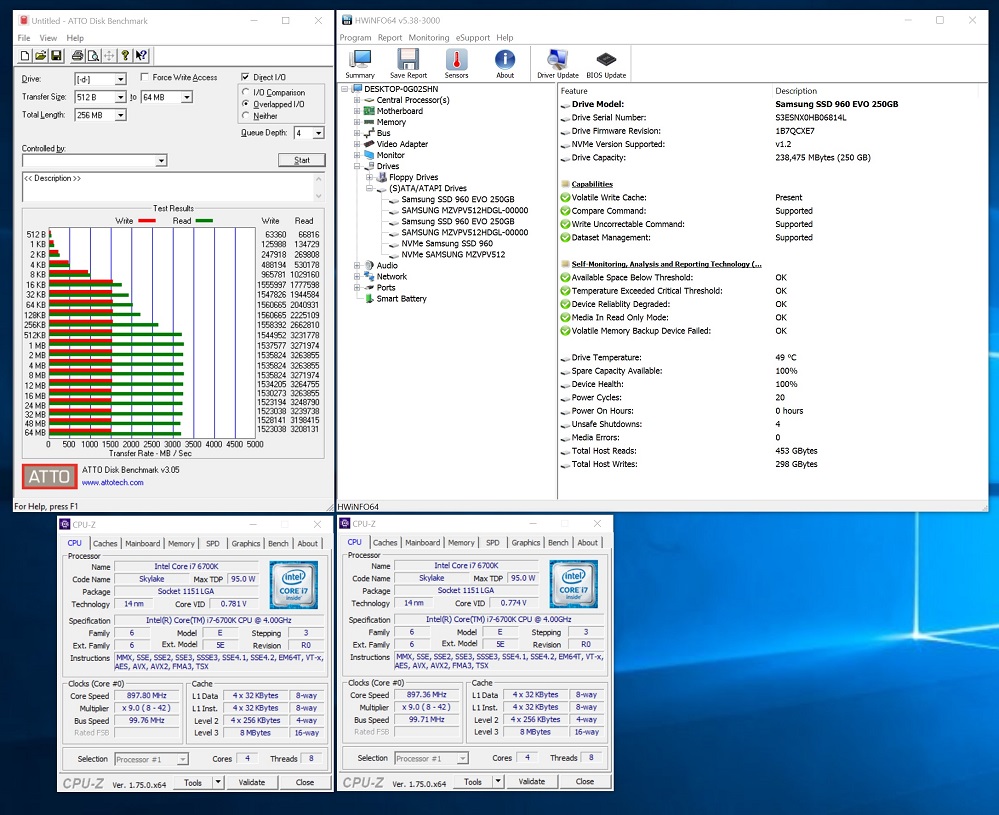The image size is (999, 815).
Task: Open the Monitoring menu in HWiNFO64
Action: [428, 38]
